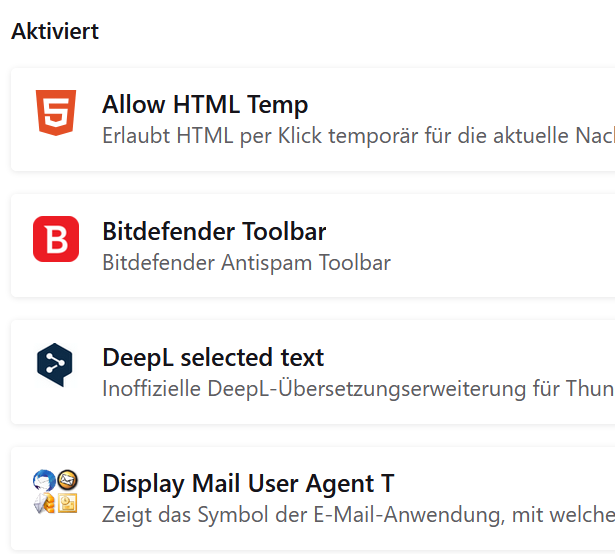The image size is (615, 554).
Task: Click the round golden envelope icon
Action: tap(67, 480)
